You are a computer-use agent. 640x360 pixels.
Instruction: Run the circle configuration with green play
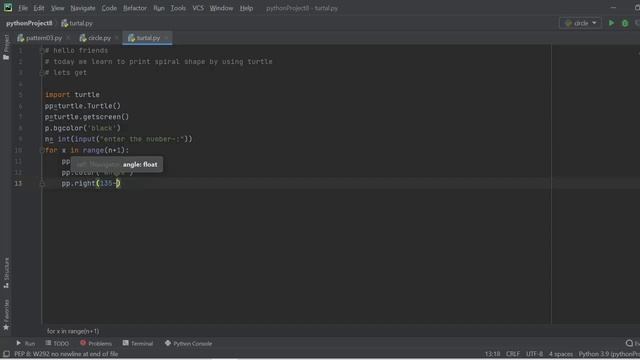(611, 23)
